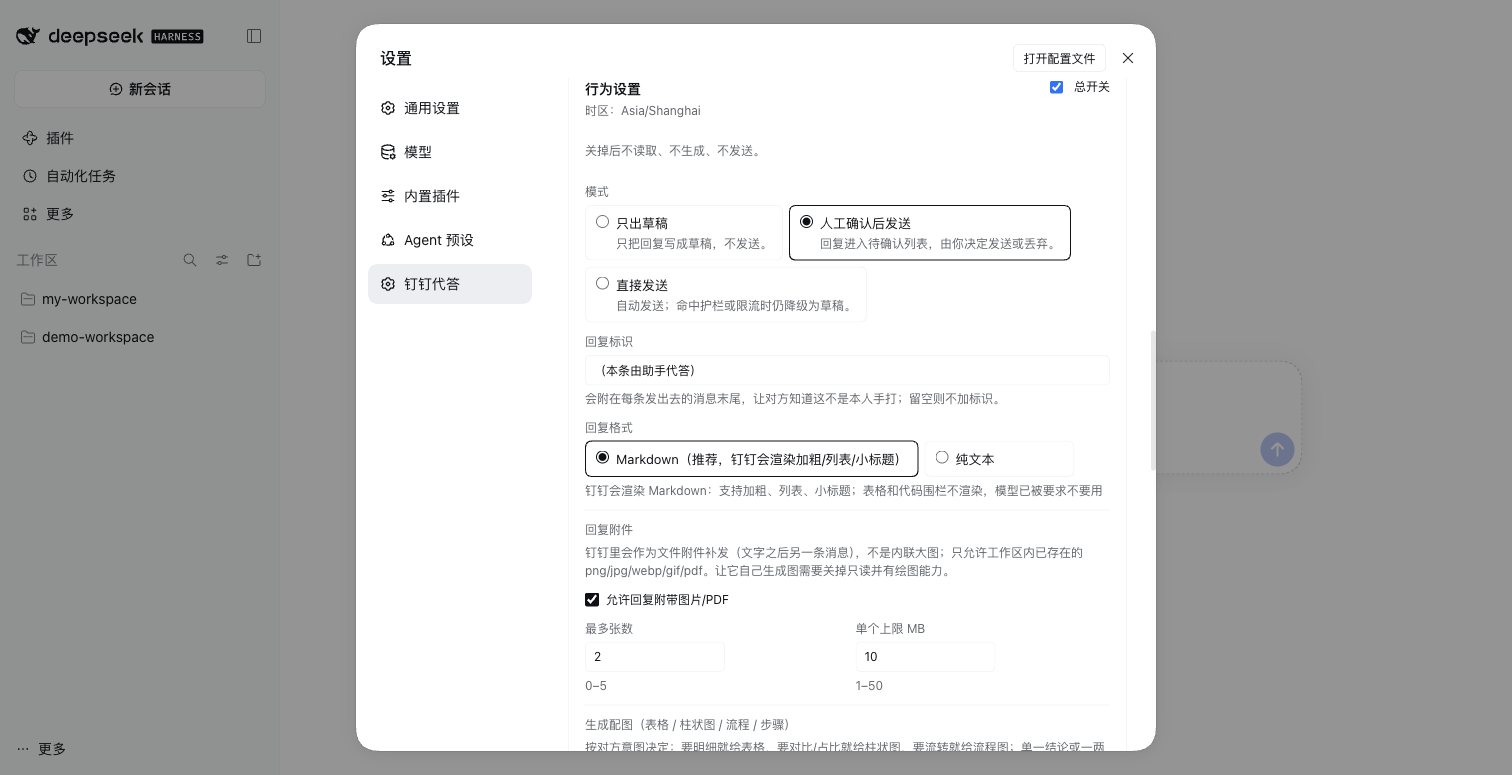Click bottom ··· 更多 item
This screenshot has width=1512, height=775.
42,749
